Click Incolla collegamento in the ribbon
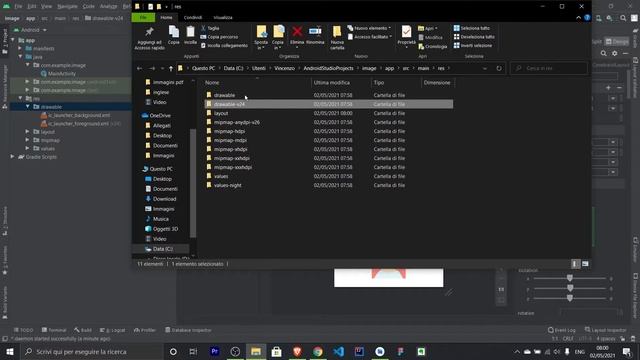 [224, 46]
